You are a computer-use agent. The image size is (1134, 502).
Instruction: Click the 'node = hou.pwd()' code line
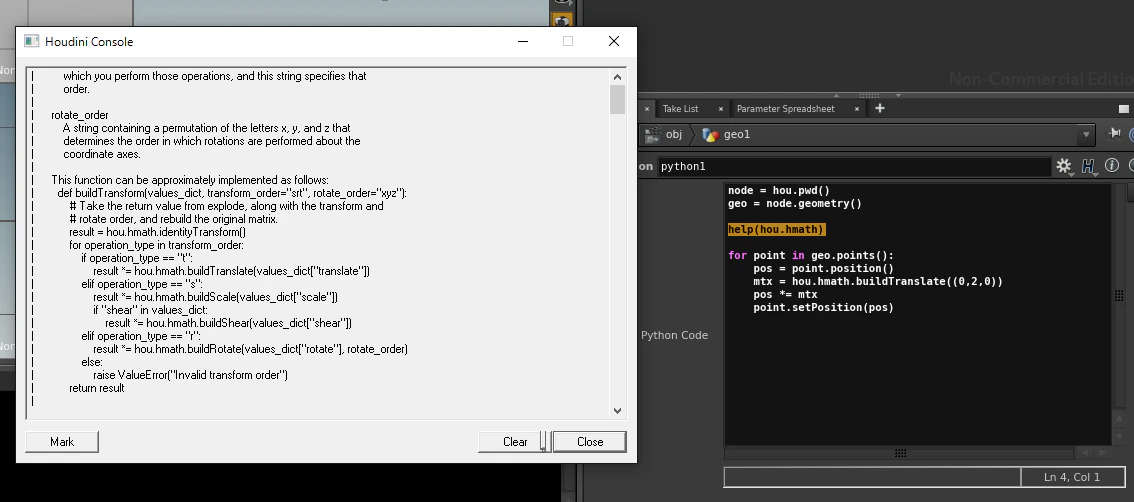pos(778,190)
